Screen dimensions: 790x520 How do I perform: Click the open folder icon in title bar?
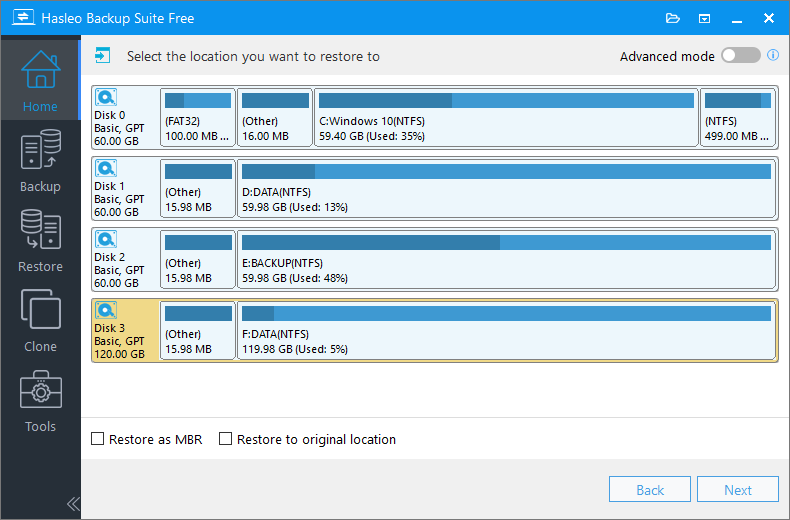[x=672, y=18]
